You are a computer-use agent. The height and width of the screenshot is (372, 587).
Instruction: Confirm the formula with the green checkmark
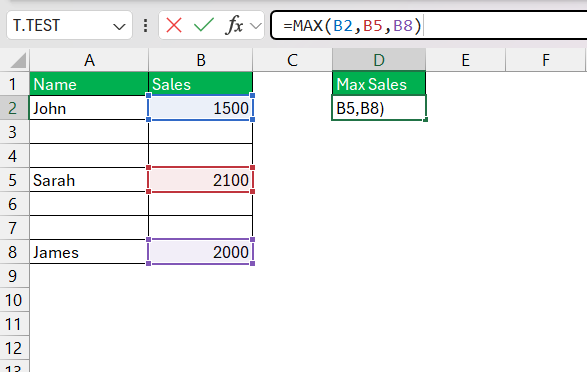click(x=204, y=25)
